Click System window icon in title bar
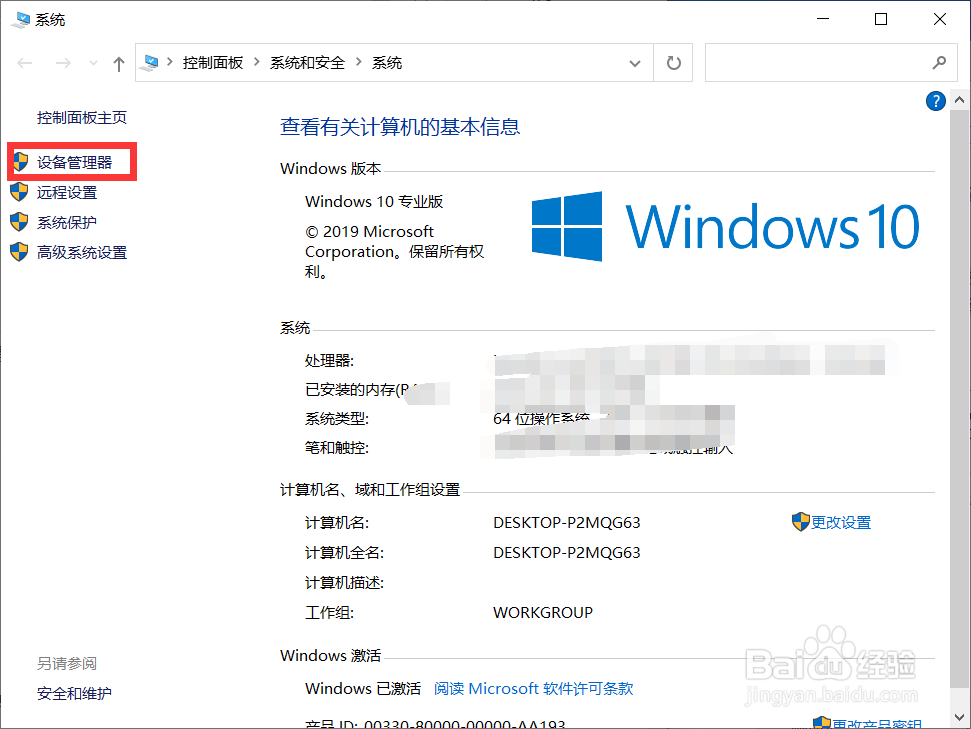The image size is (971, 729). tap(20, 20)
